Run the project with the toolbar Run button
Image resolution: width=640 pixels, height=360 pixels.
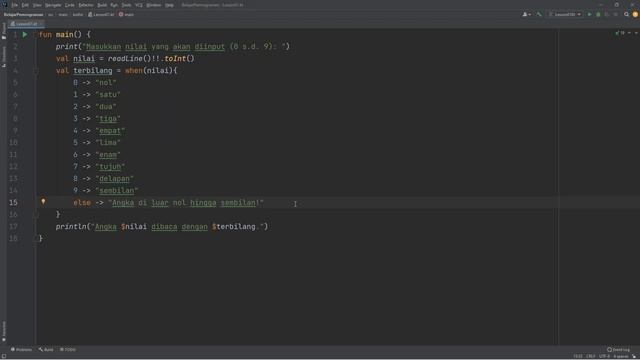(x=589, y=14)
